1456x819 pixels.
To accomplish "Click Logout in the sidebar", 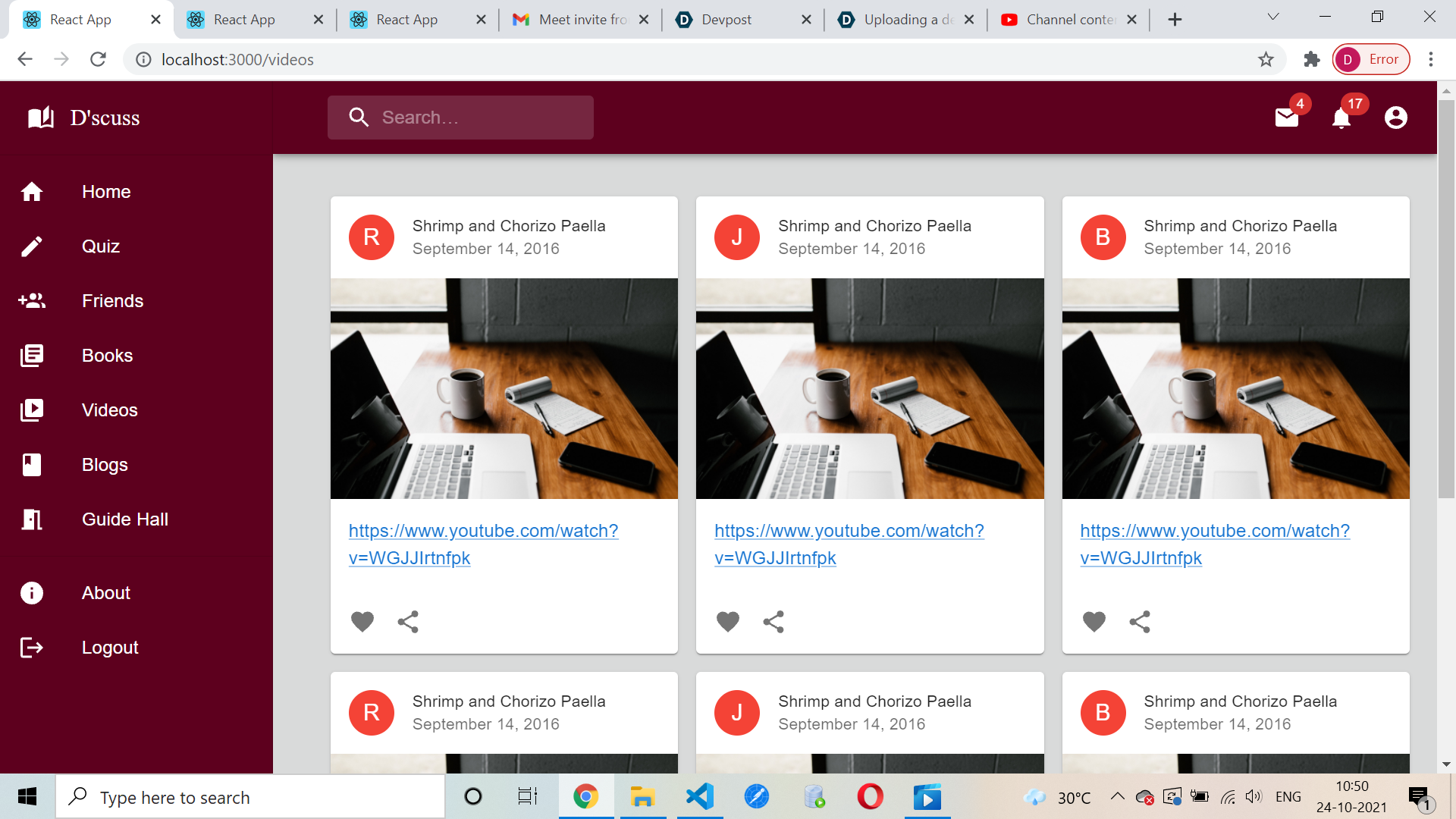I will [110, 648].
